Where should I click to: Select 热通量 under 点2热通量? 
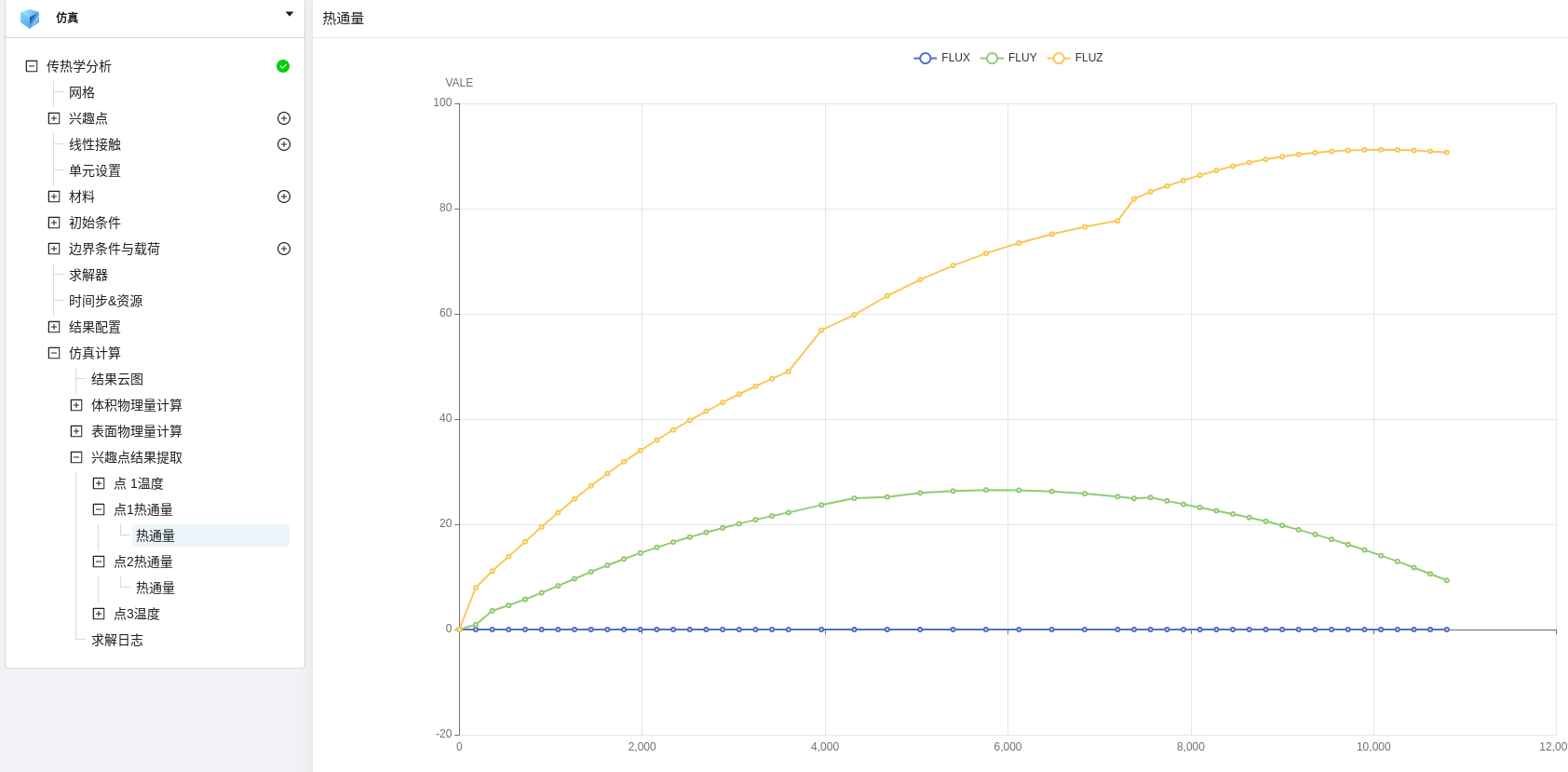pos(155,588)
